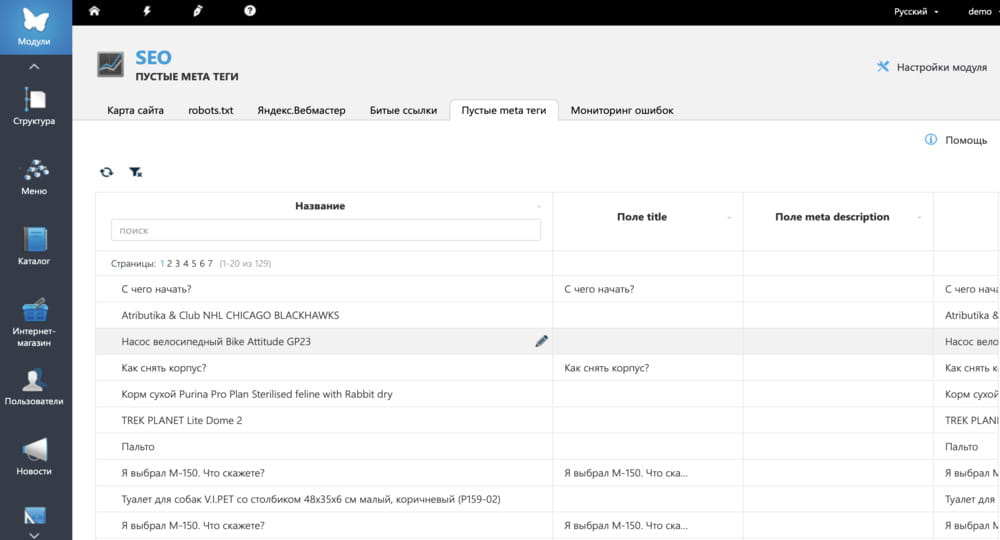1000x540 pixels.
Task: Refresh the table with the reload icon
Action: tap(106, 172)
